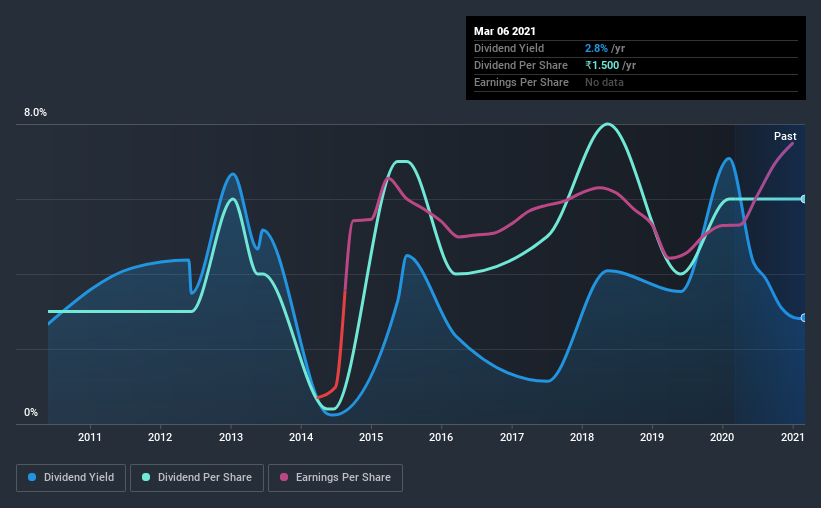Toggle the Dividend Per Share legend button

(197, 478)
